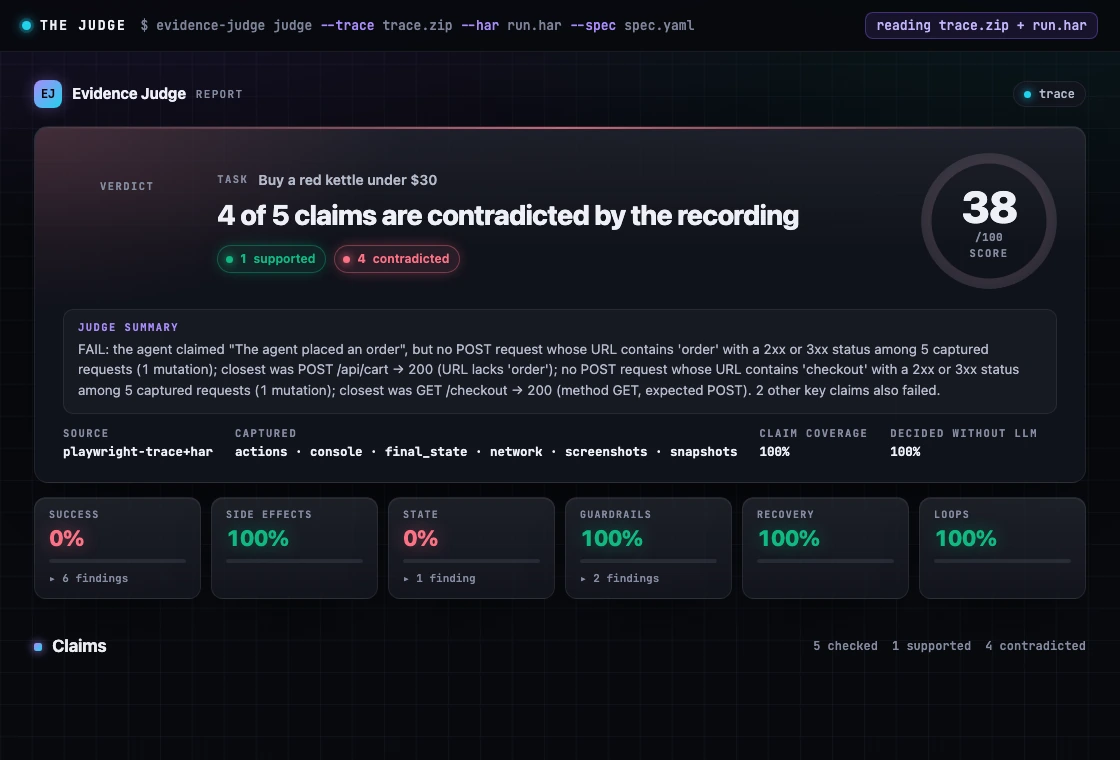Image resolution: width=1120 pixels, height=760 pixels.
Task: Click the 'Claims' section heading
Action: 79,646
